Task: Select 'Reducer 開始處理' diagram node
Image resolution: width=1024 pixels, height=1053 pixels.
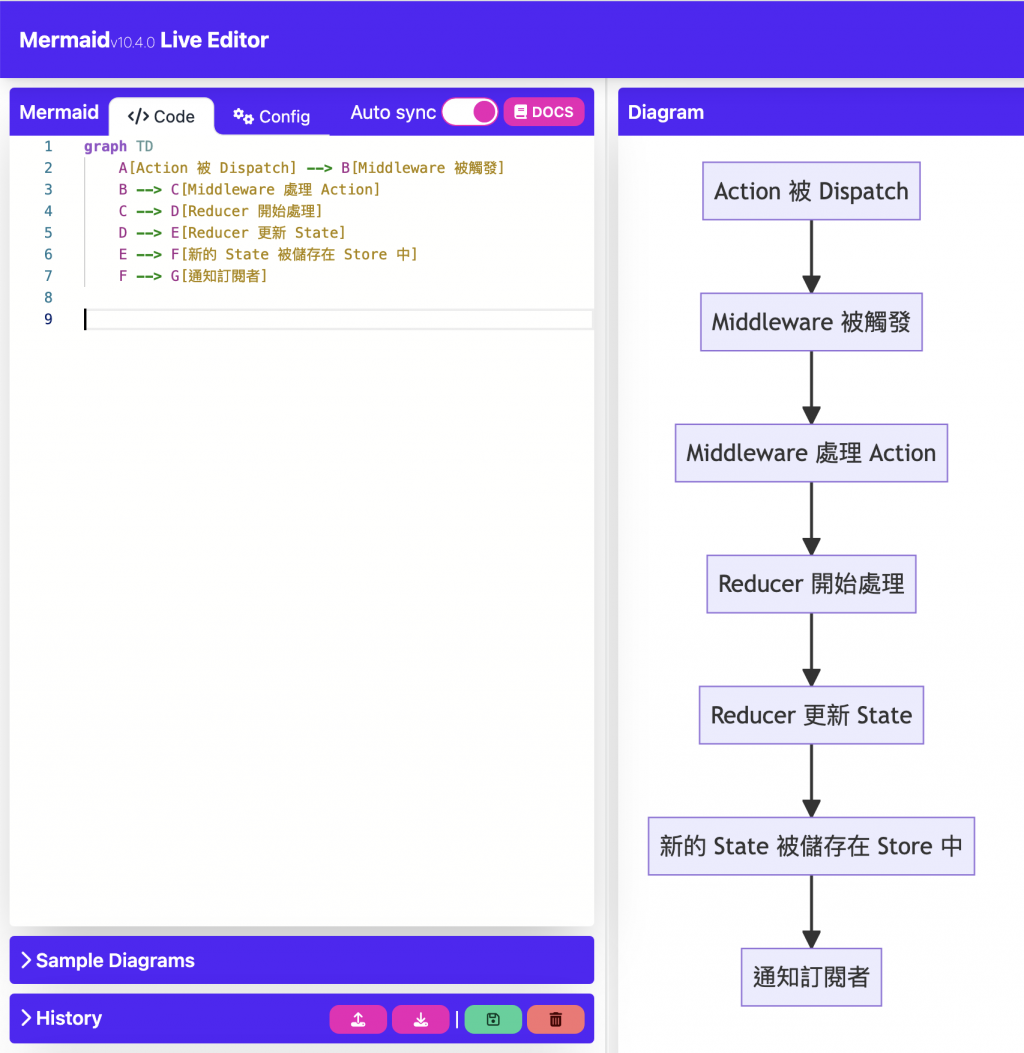Action: click(811, 584)
